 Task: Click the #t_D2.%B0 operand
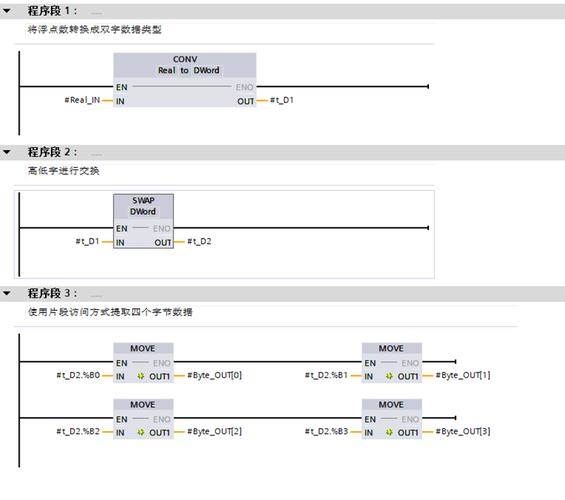78,375
